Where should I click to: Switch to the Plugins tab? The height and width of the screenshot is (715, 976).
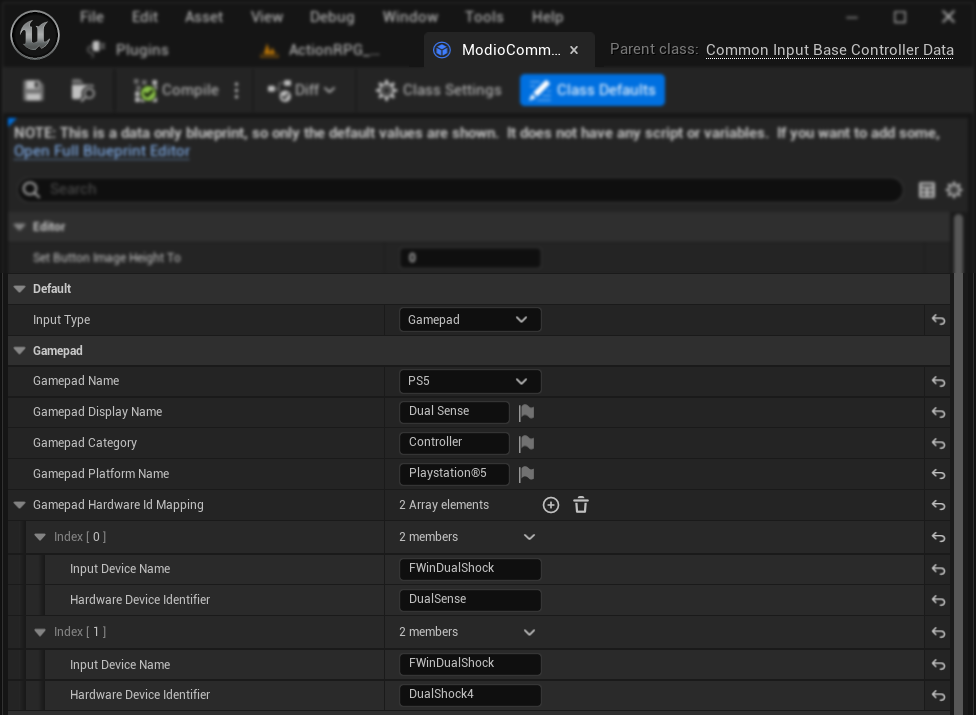coord(128,50)
